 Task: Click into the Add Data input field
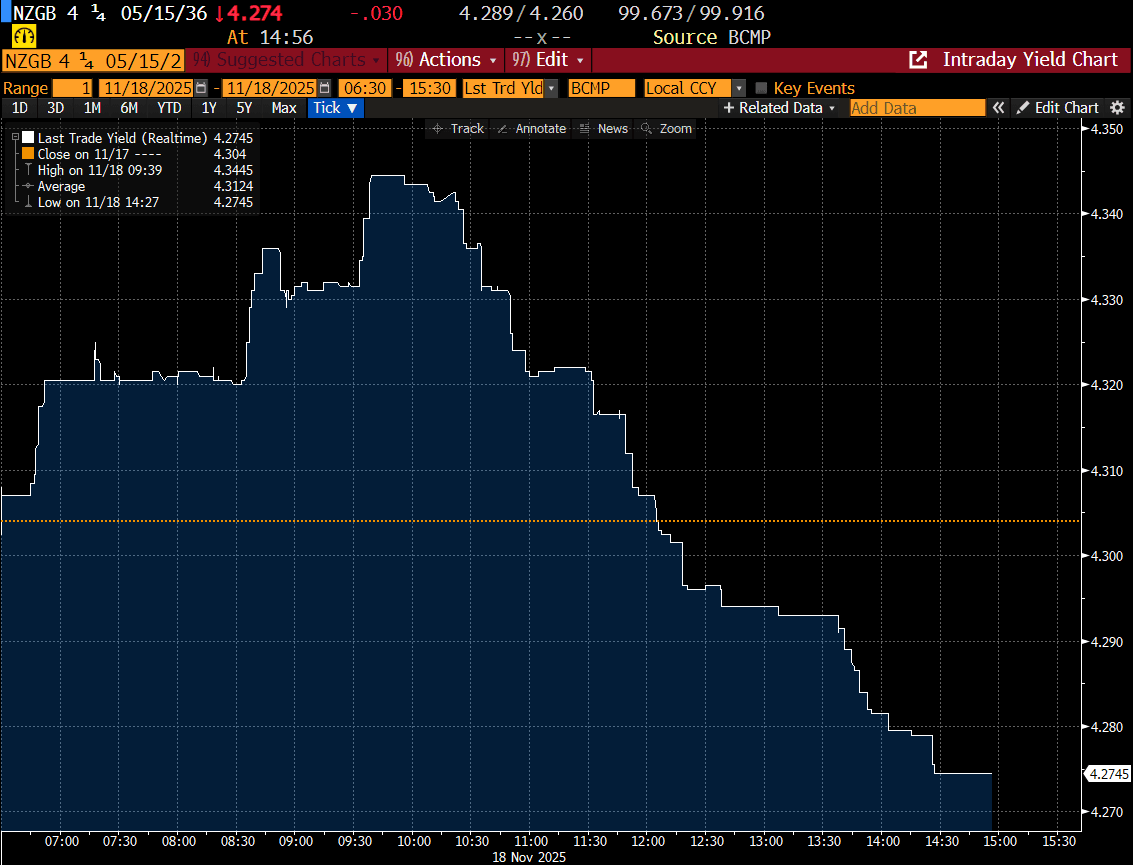(x=916, y=108)
